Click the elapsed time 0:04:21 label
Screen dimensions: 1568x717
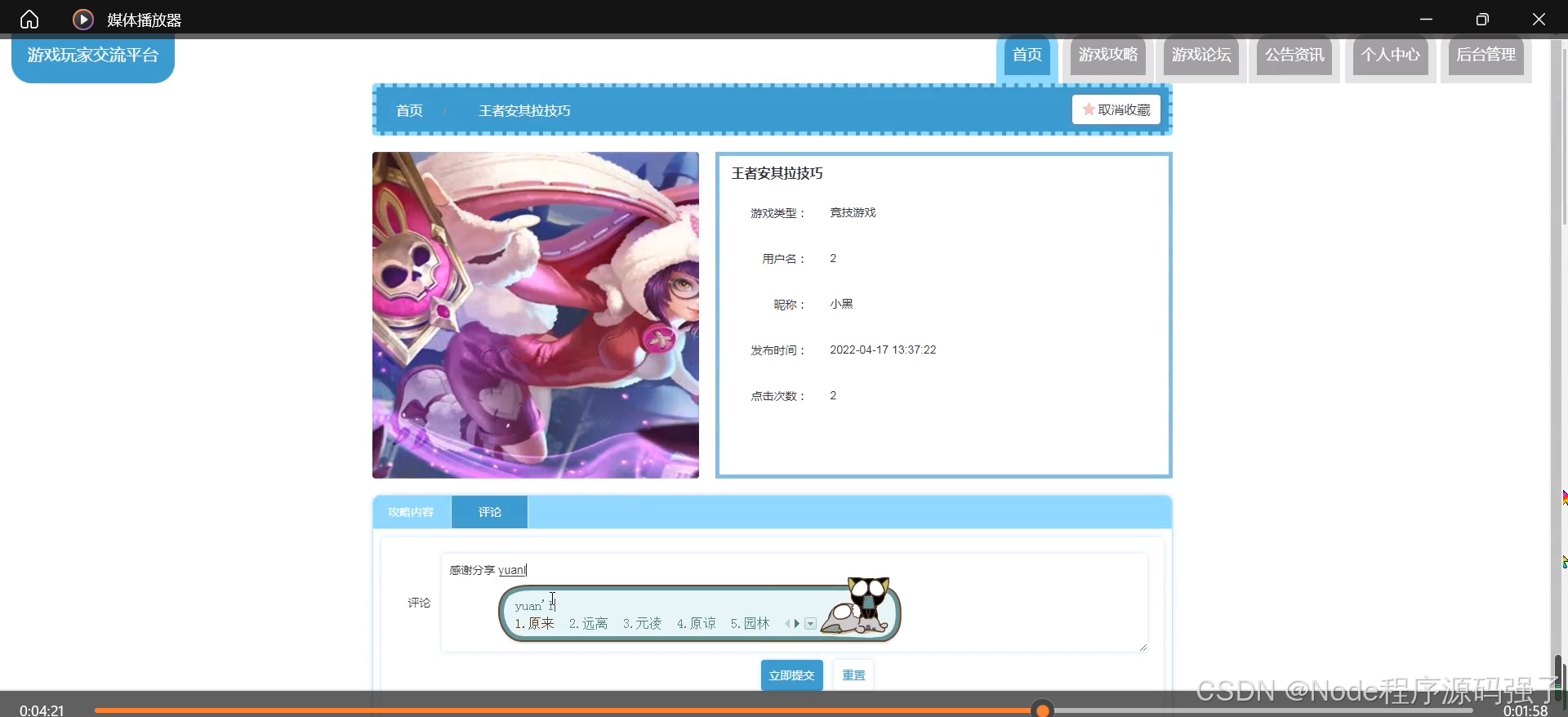tap(42, 710)
